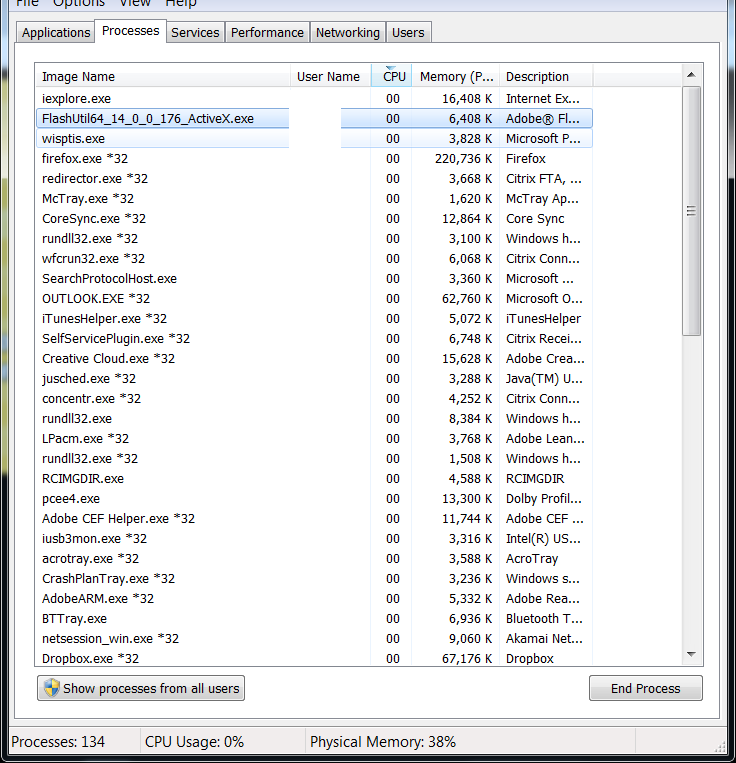Select AdobeARM.exe *32 process
Image resolution: width=736 pixels, height=763 pixels.
click(x=314, y=599)
